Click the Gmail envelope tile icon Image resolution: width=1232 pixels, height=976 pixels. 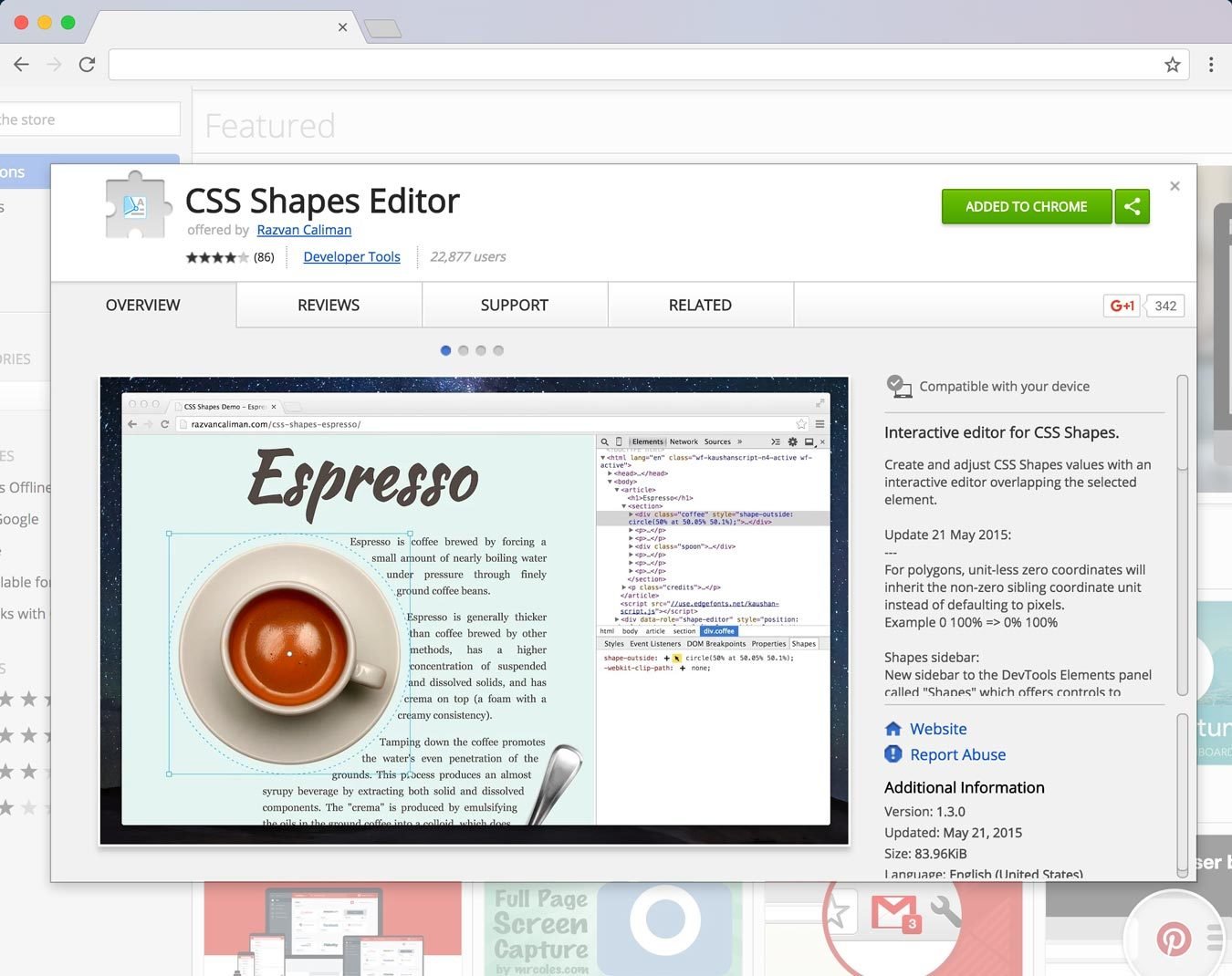point(895,913)
